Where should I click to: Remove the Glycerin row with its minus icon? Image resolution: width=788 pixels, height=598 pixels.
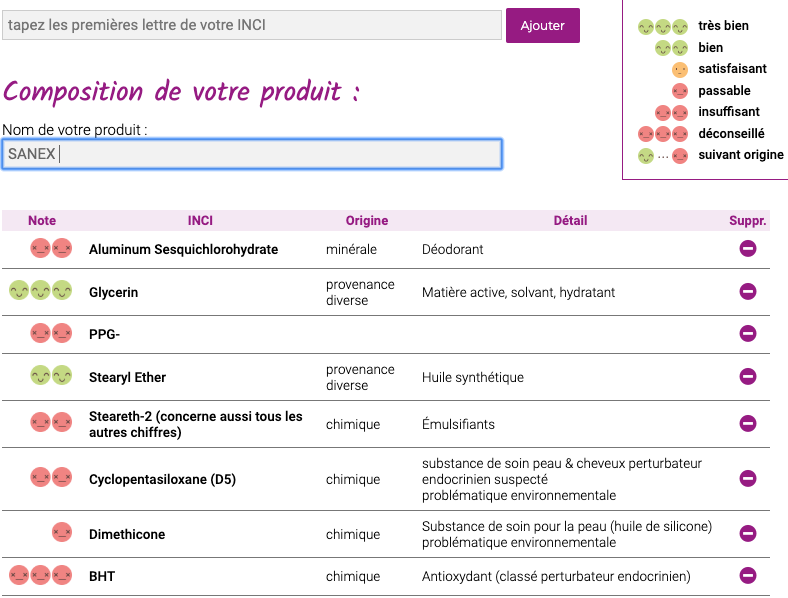coord(748,291)
